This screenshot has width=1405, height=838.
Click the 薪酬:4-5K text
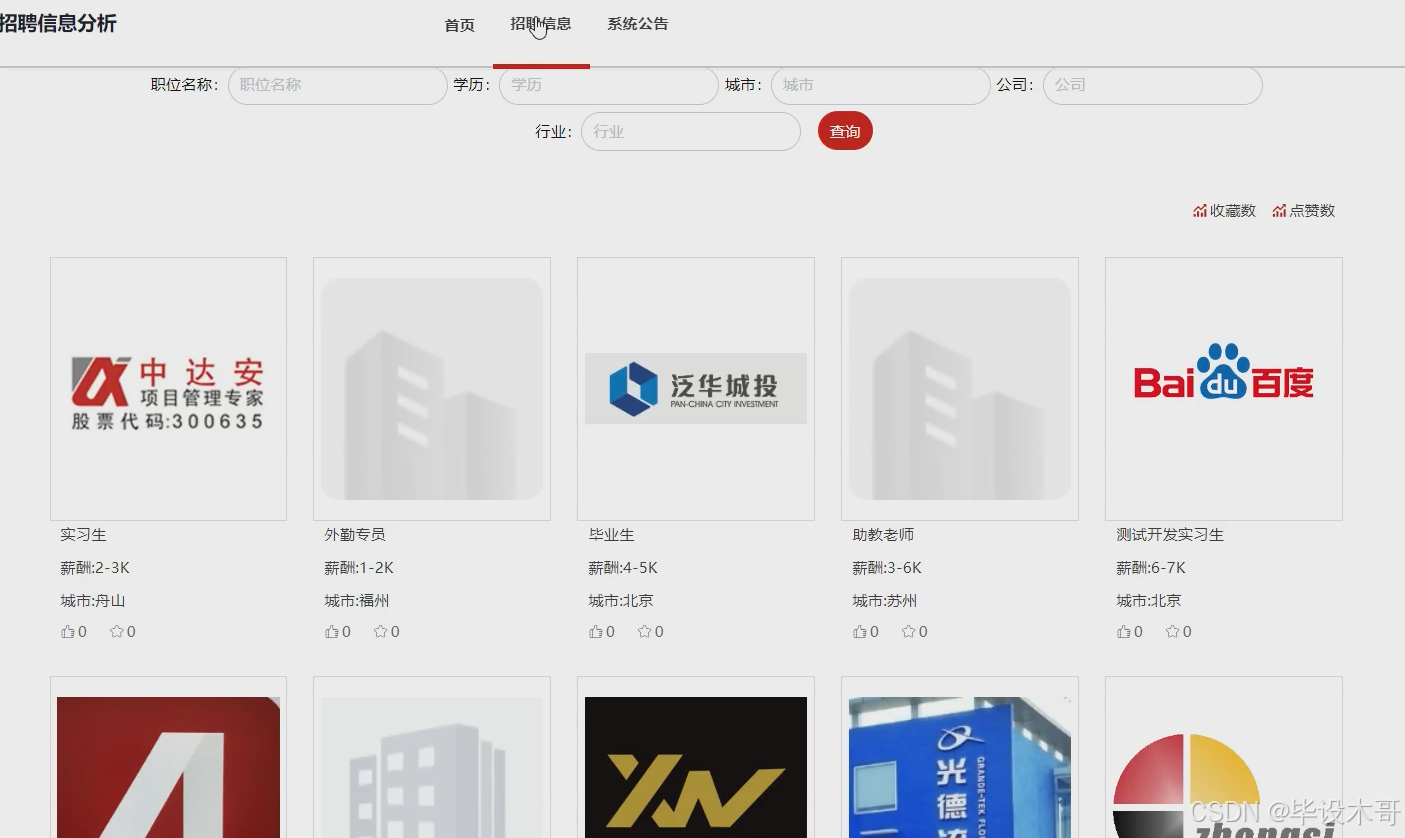click(x=623, y=568)
